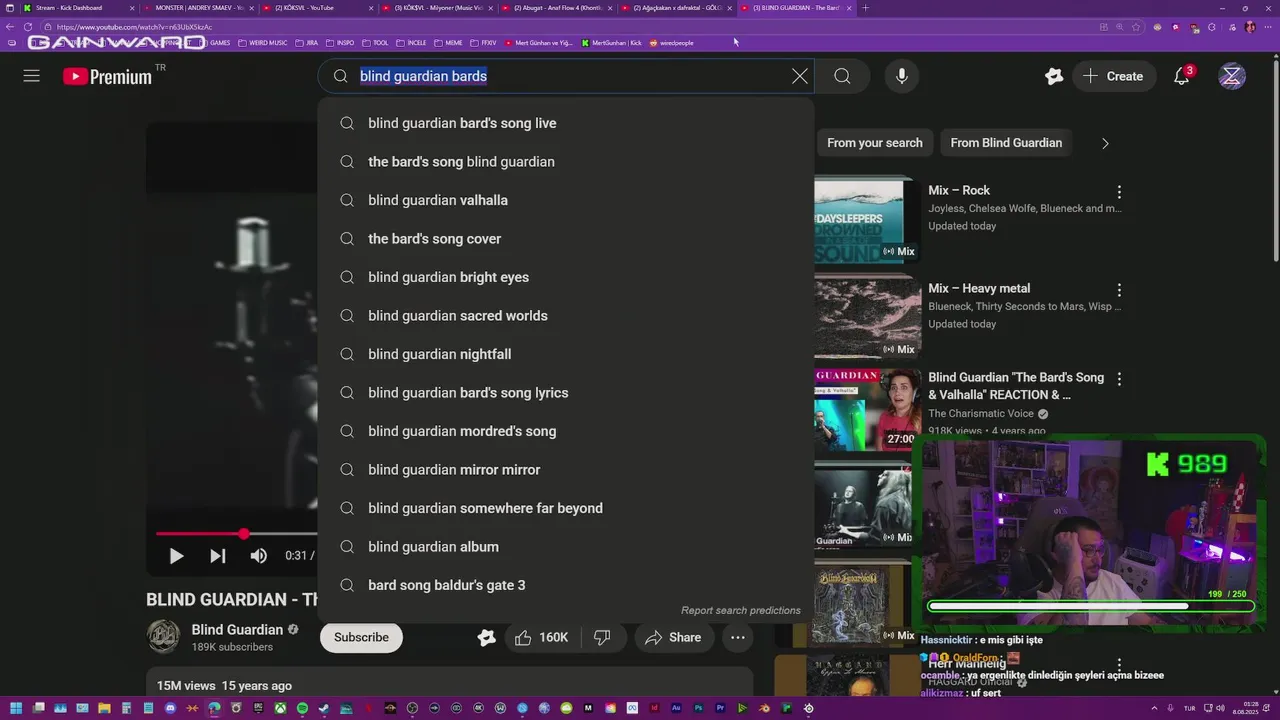Viewport: 1280px width, 720px height.
Task: Choose 'blind guardian nightfall' suggestion
Action: click(x=566, y=354)
